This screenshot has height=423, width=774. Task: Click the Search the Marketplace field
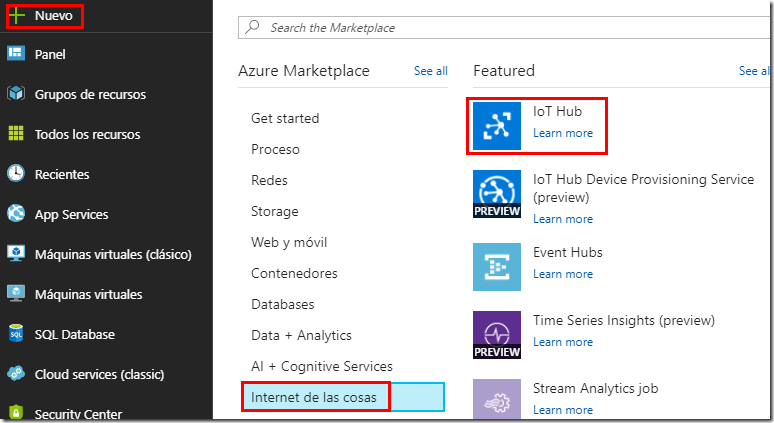505,27
